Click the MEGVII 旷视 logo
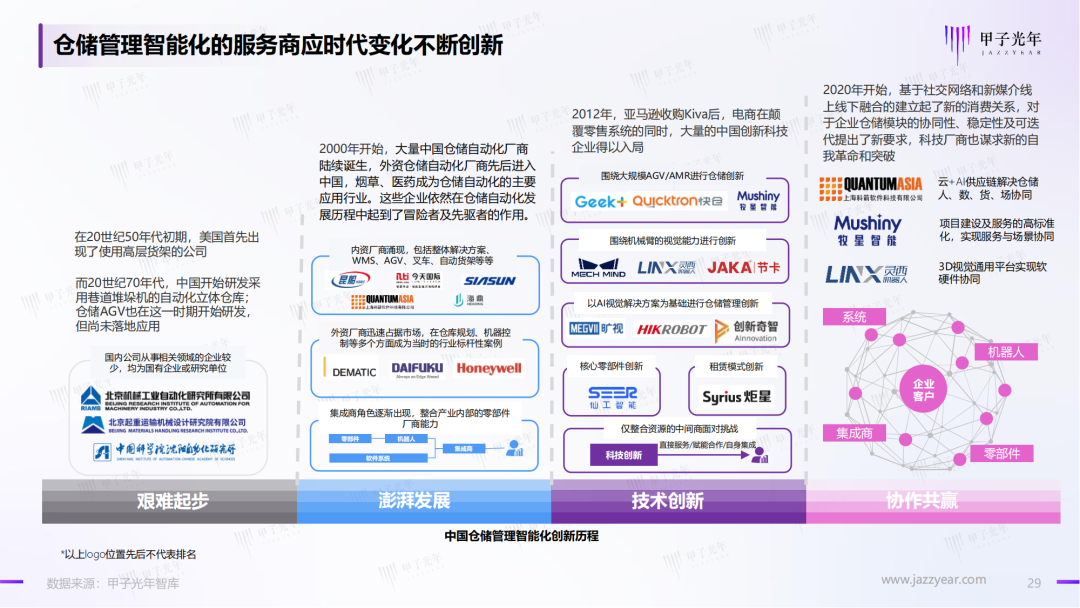This screenshot has height=608, width=1080. (x=596, y=329)
